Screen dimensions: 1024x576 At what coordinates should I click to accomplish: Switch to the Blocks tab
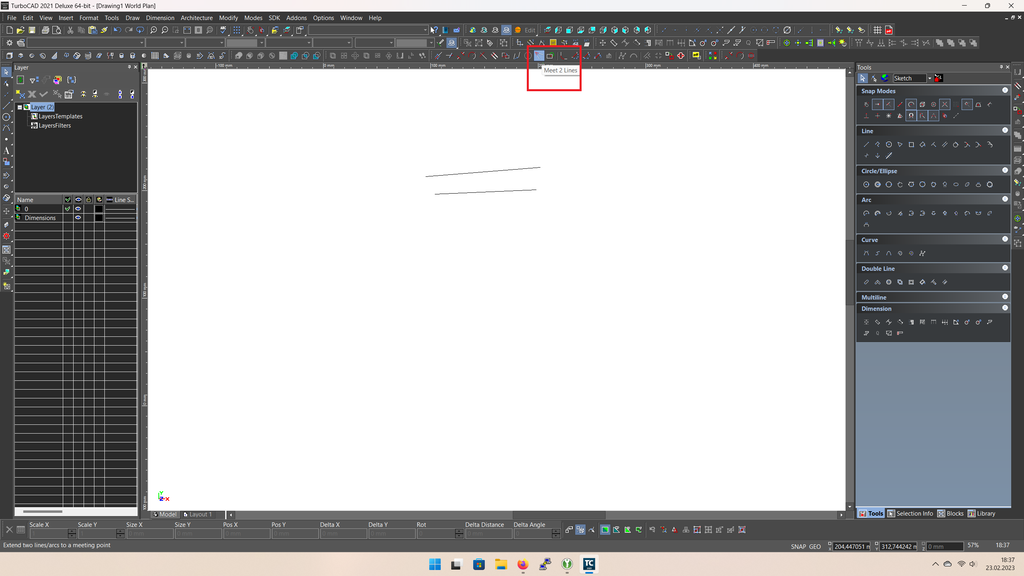pos(951,514)
